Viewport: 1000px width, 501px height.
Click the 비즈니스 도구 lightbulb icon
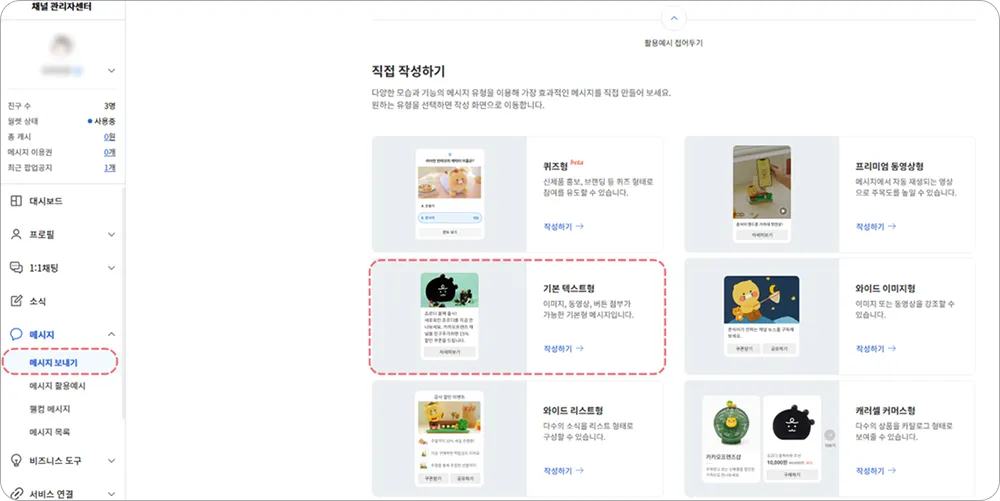17,460
